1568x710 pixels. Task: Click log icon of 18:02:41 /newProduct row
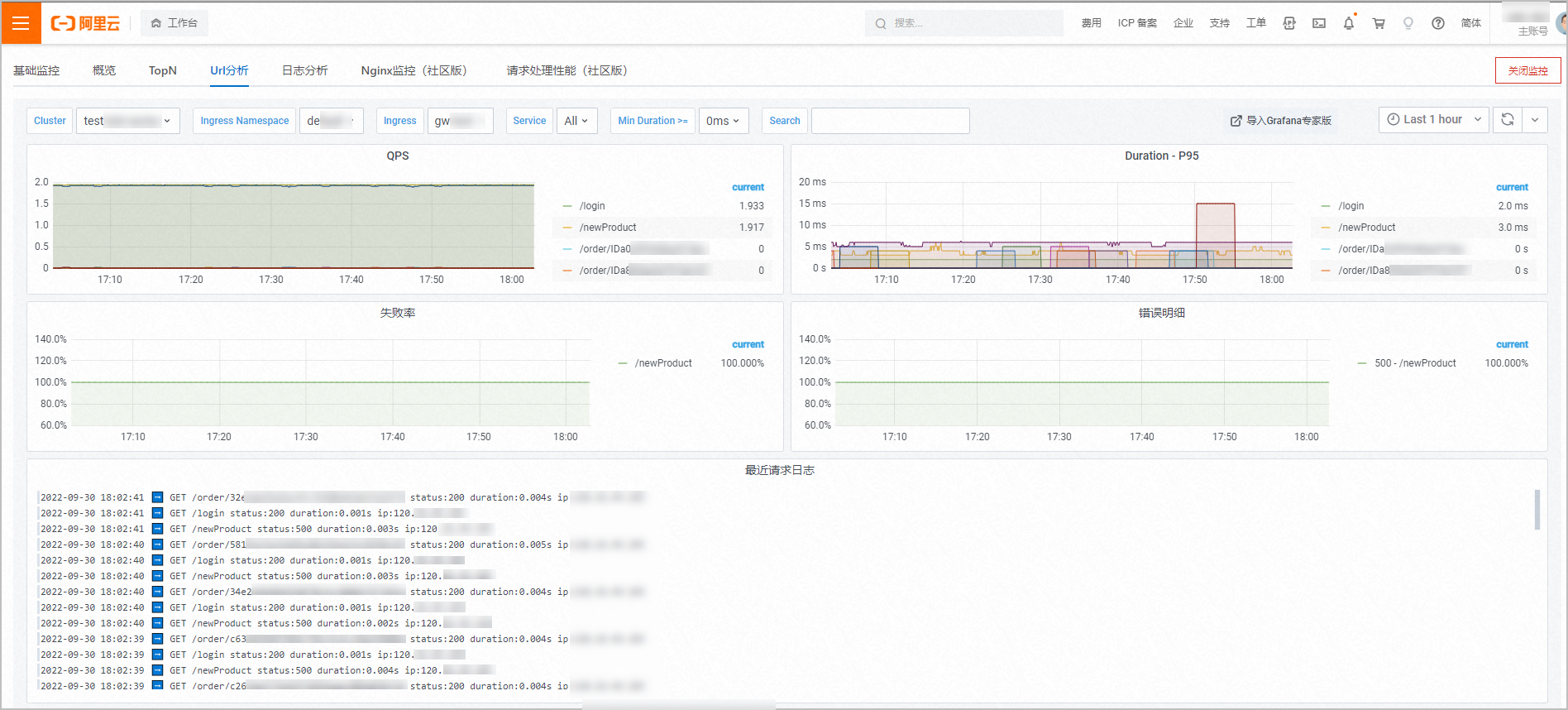[x=157, y=529]
